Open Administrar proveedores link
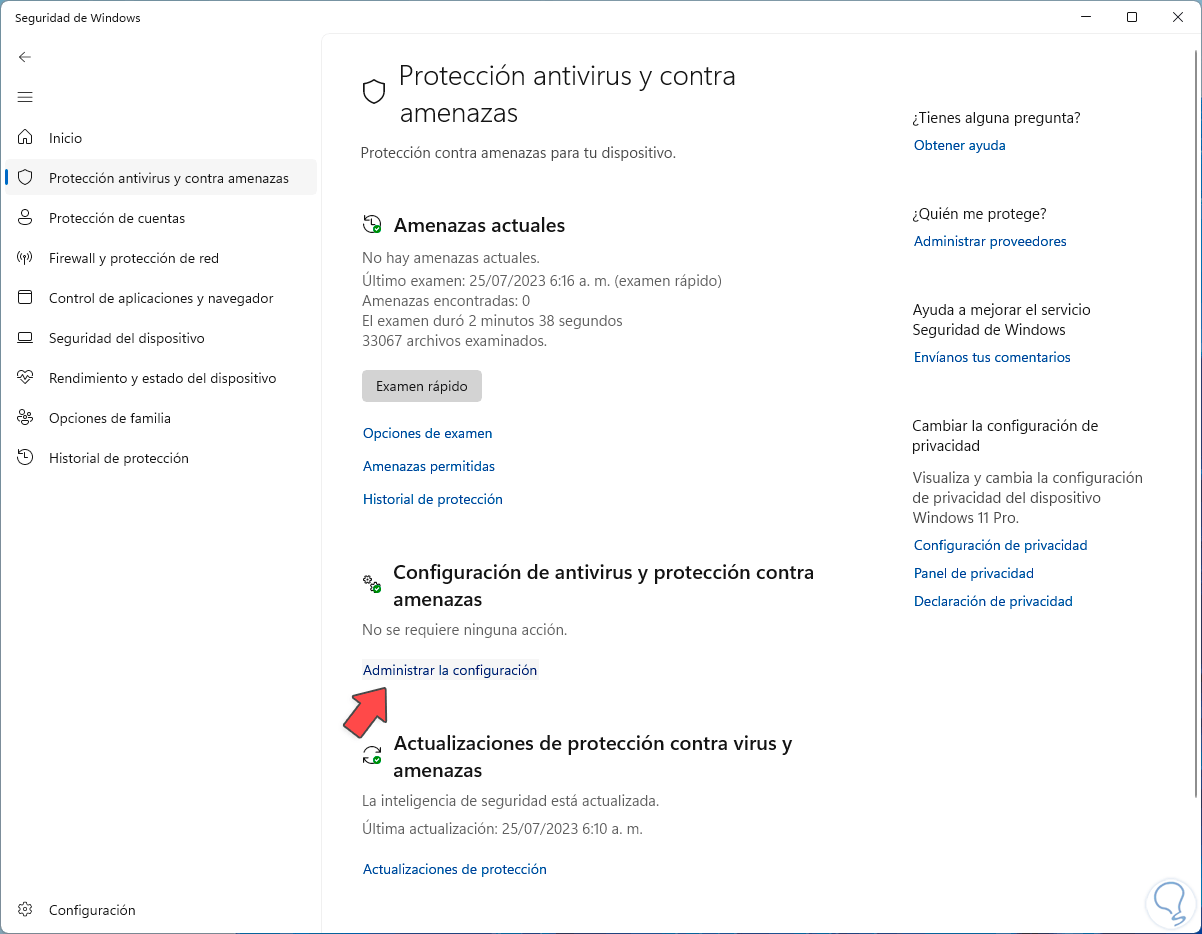The width and height of the screenshot is (1202, 934). [990, 241]
